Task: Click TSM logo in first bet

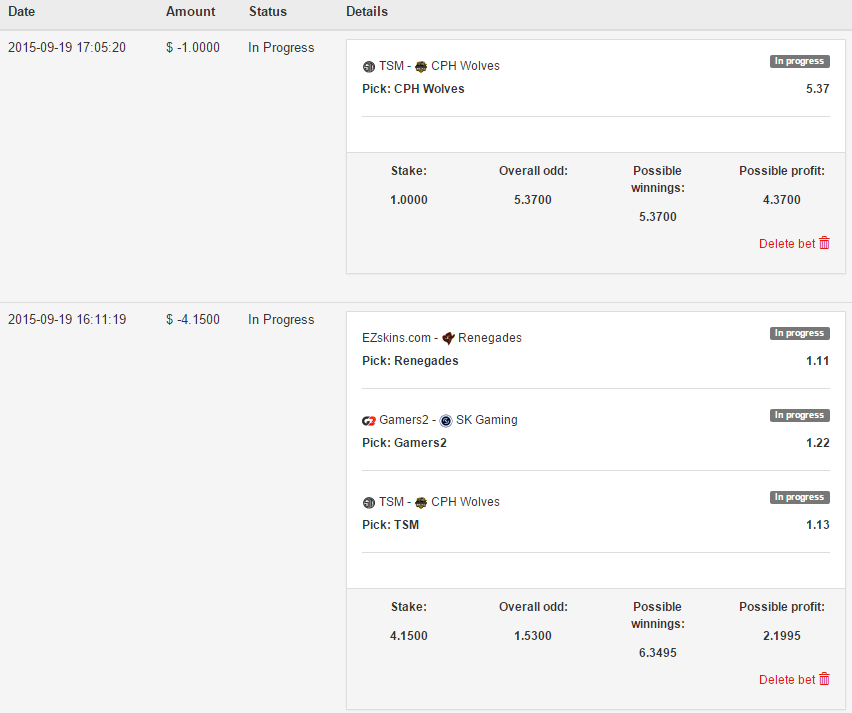Action: (x=369, y=67)
